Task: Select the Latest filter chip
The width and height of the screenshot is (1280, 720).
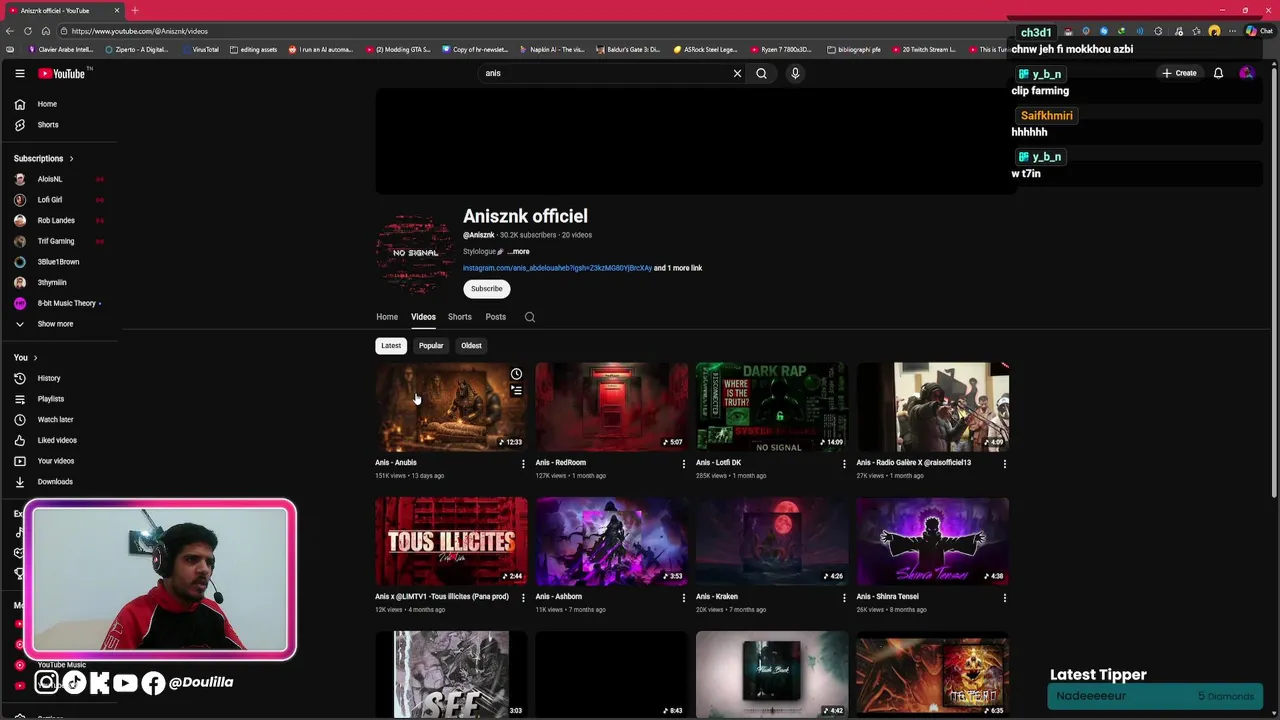Action: point(391,346)
